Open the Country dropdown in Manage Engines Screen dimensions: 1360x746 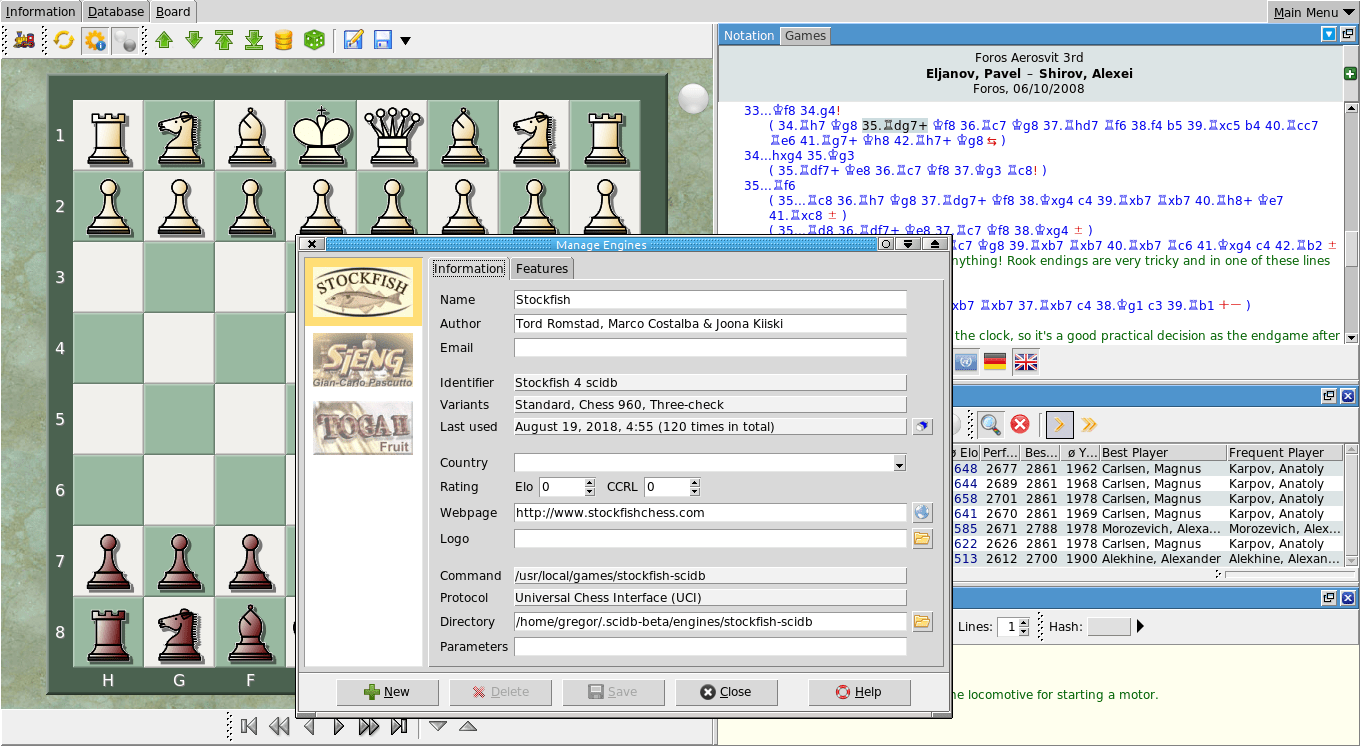click(x=898, y=463)
